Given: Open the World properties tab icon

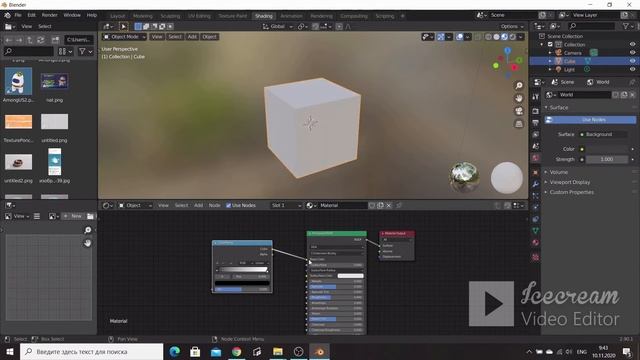Looking at the screenshot, I should pyautogui.click(x=536, y=158).
